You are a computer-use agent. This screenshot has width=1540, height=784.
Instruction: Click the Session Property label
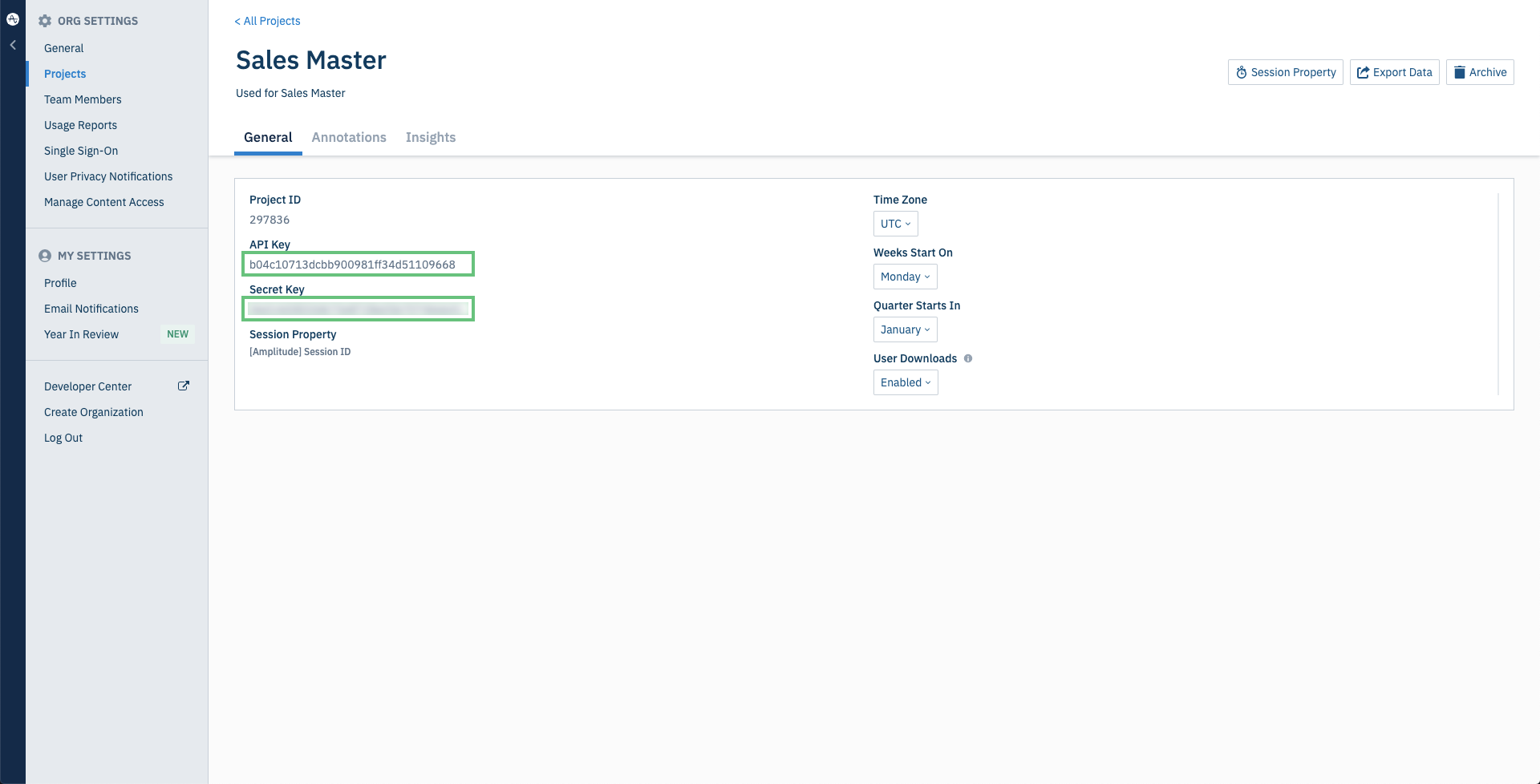[x=293, y=334]
